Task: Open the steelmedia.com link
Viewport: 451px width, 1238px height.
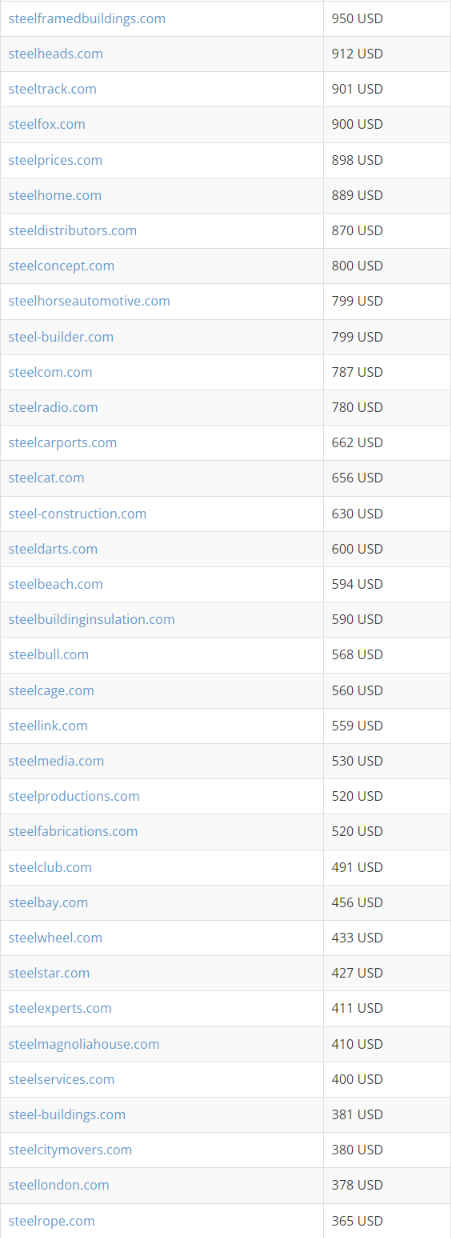Action: (x=56, y=761)
